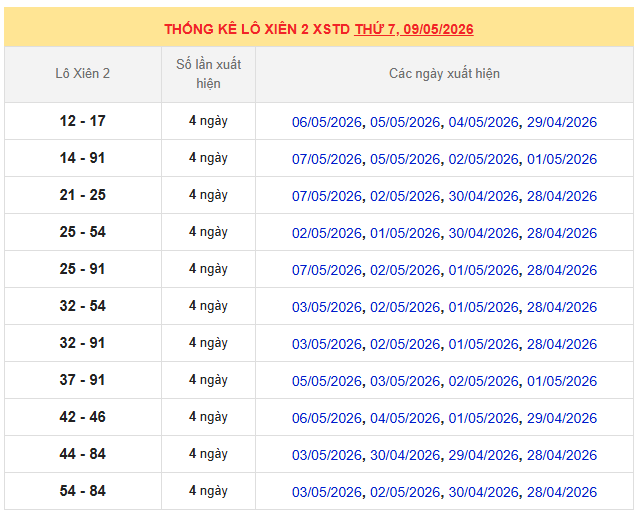638x519 pixels.
Task: Open 28/04/2026 in the 44 - 84 row
Action: tap(562, 455)
